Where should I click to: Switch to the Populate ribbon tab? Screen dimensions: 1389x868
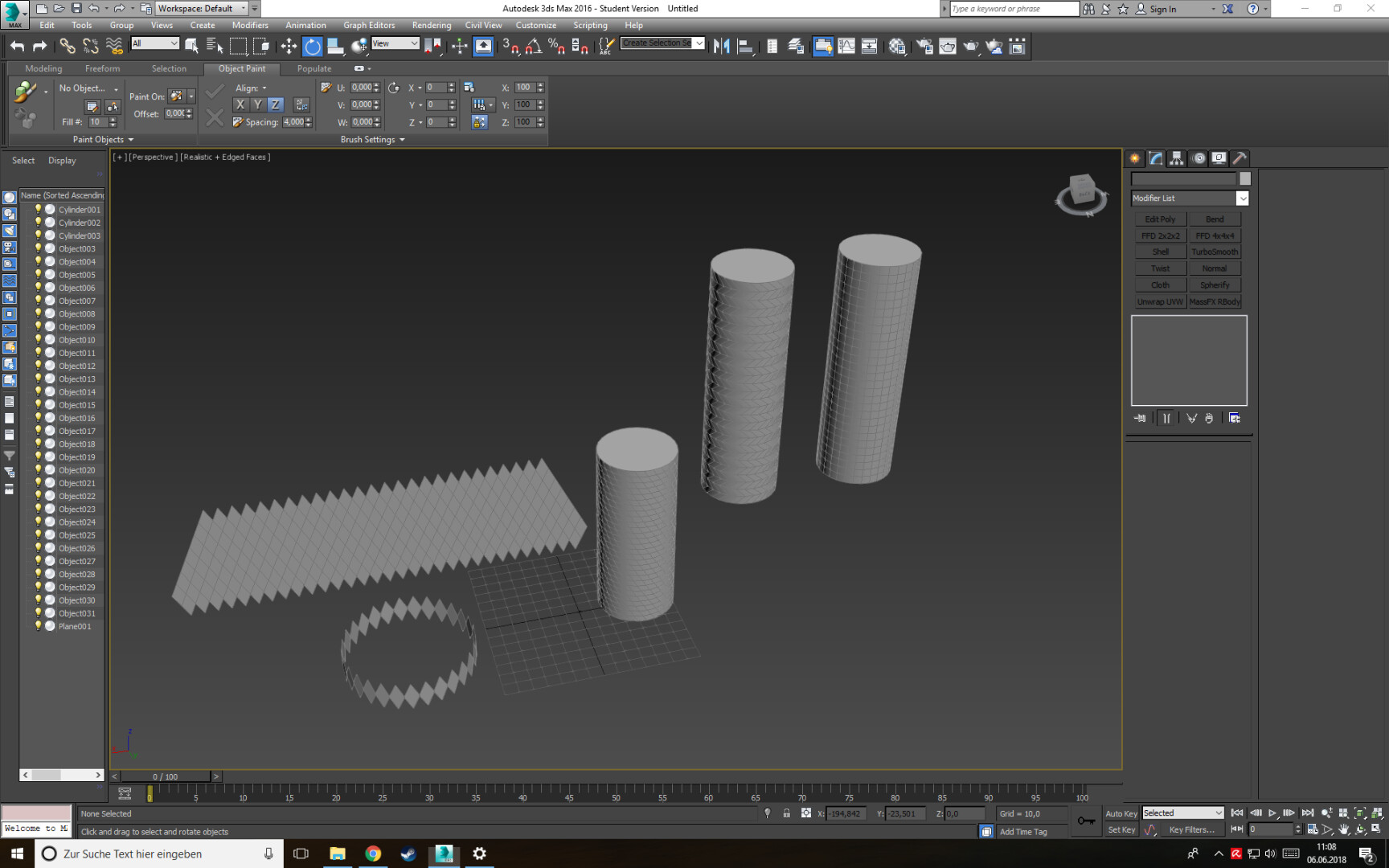click(314, 68)
